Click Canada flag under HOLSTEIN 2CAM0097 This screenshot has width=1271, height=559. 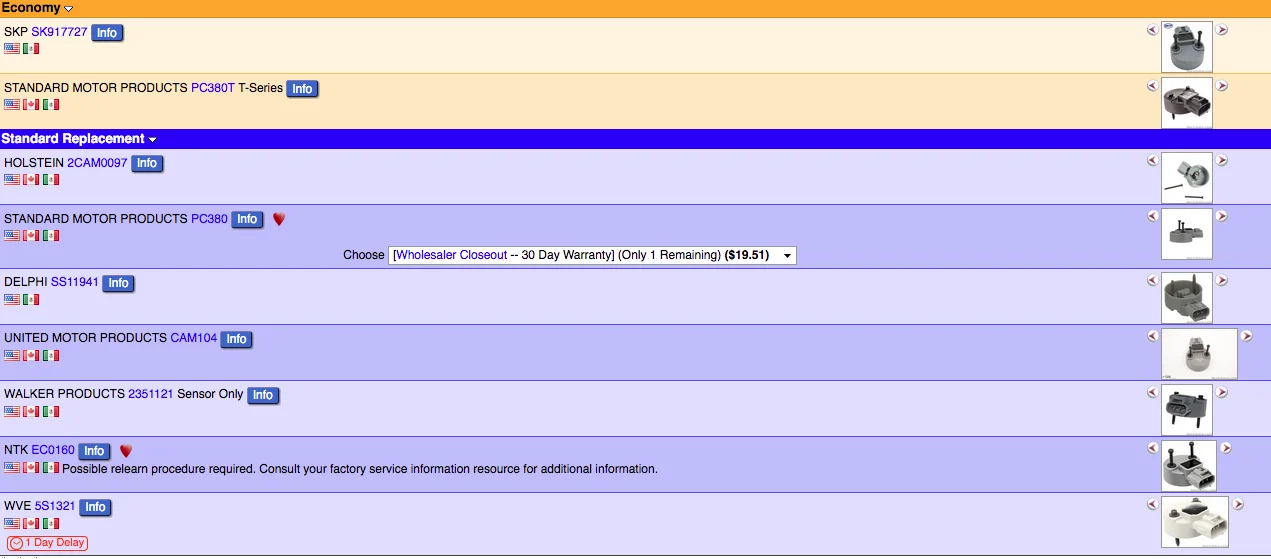pos(31,179)
